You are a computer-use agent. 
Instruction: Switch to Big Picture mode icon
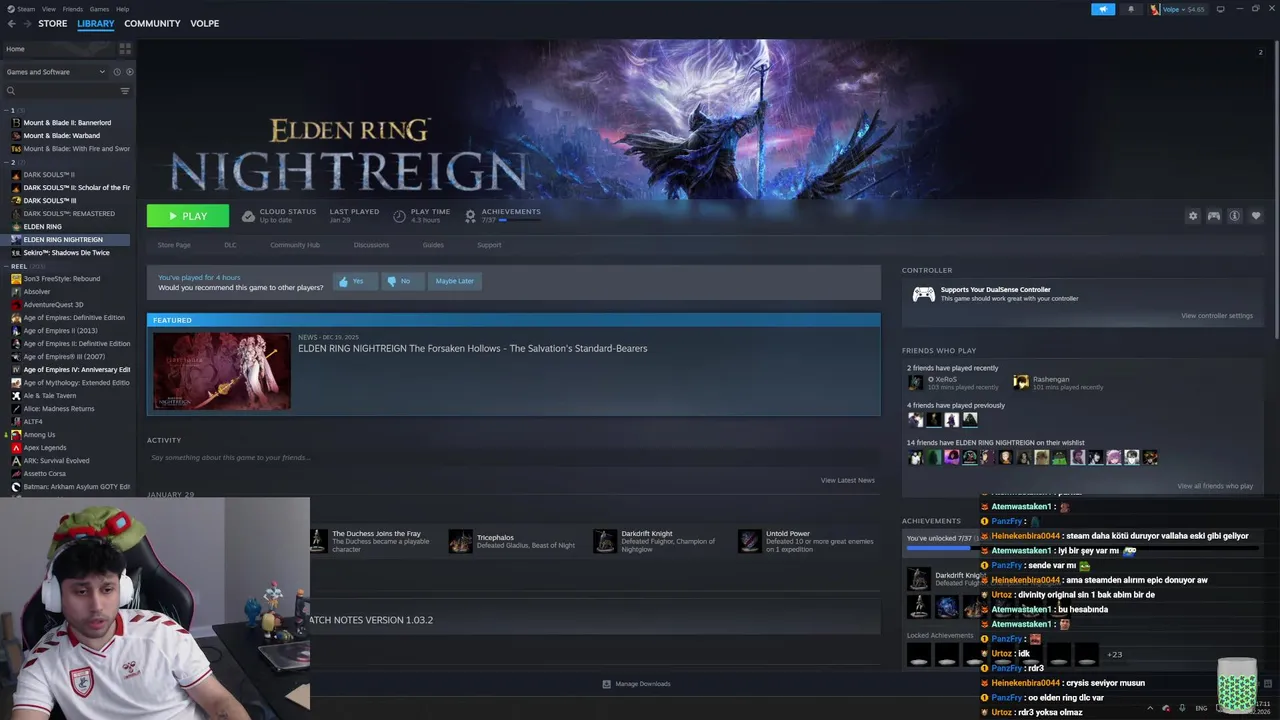(1220, 9)
